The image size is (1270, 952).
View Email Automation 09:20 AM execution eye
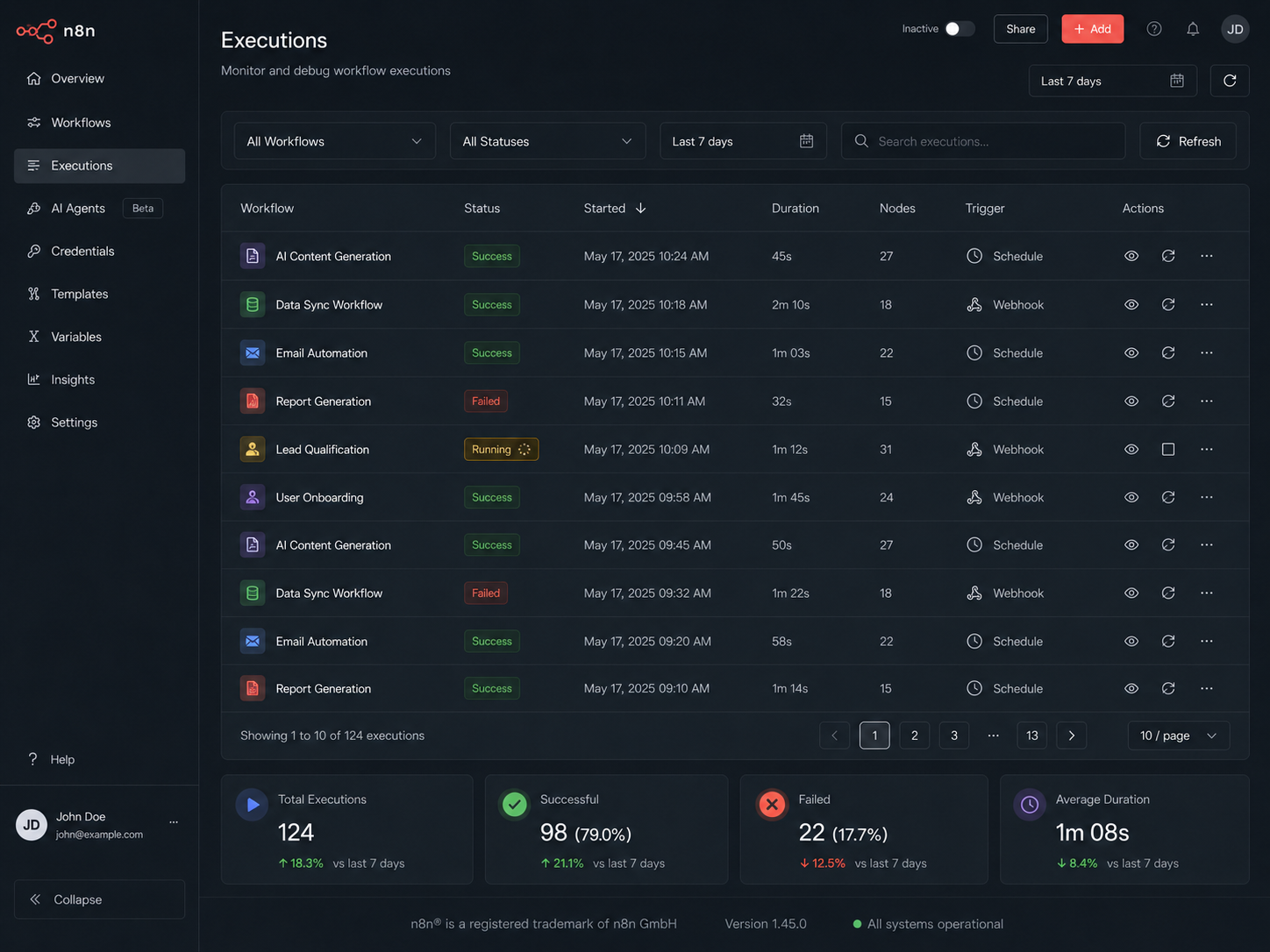pos(1131,641)
